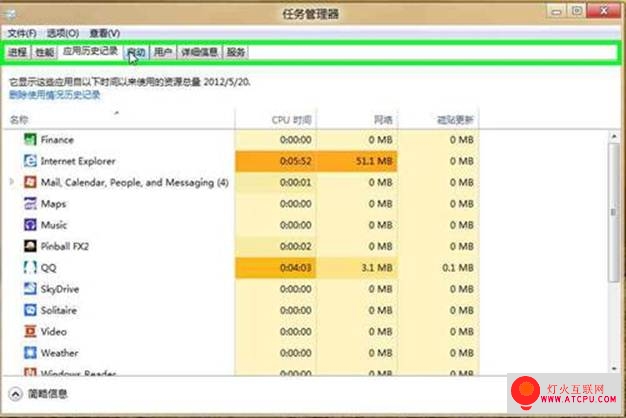Click the 51.1 MB network cell
The height and width of the screenshot is (418, 626).
357,161
